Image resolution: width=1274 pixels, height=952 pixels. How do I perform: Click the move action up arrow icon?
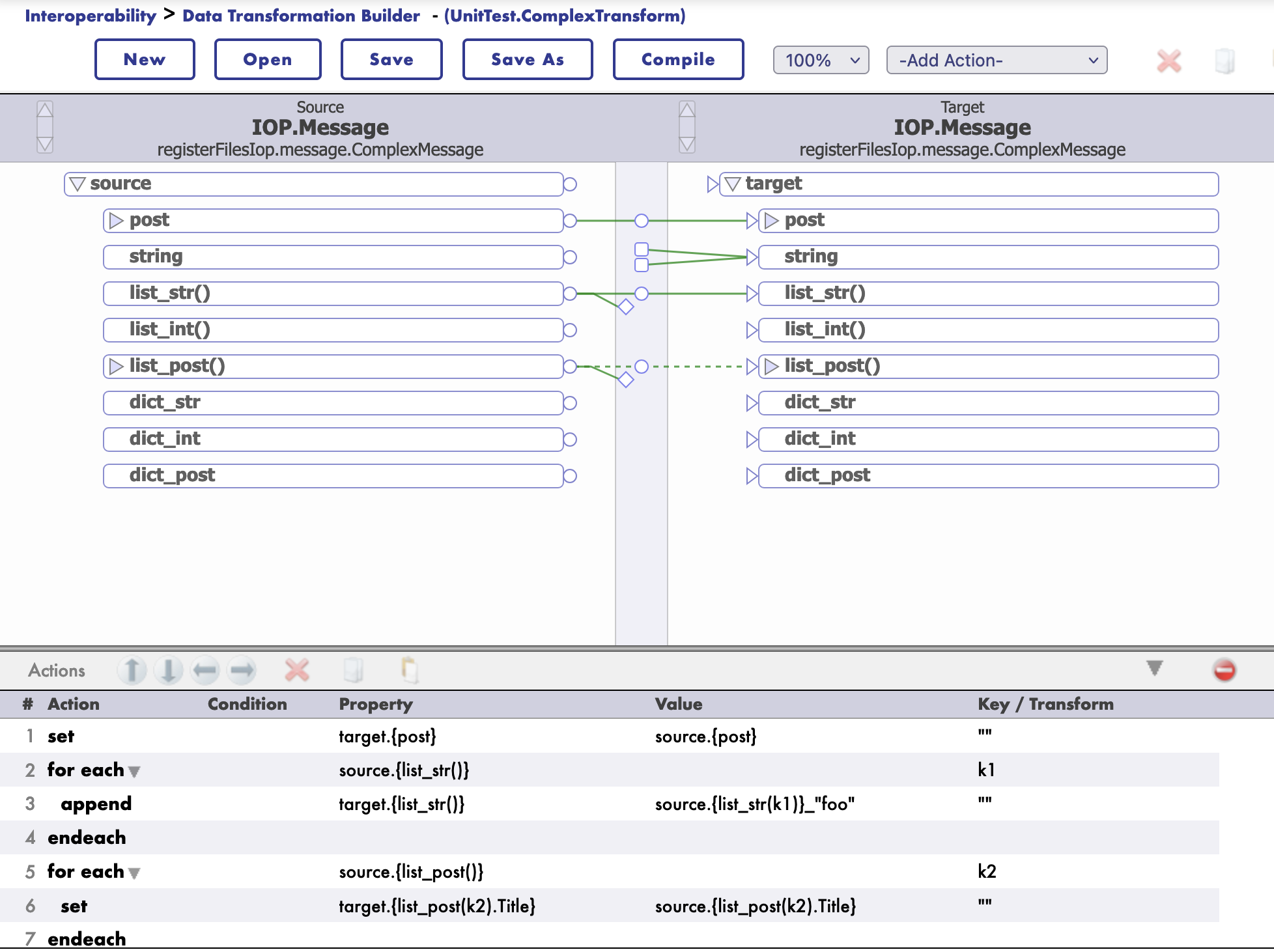(x=132, y=670)
